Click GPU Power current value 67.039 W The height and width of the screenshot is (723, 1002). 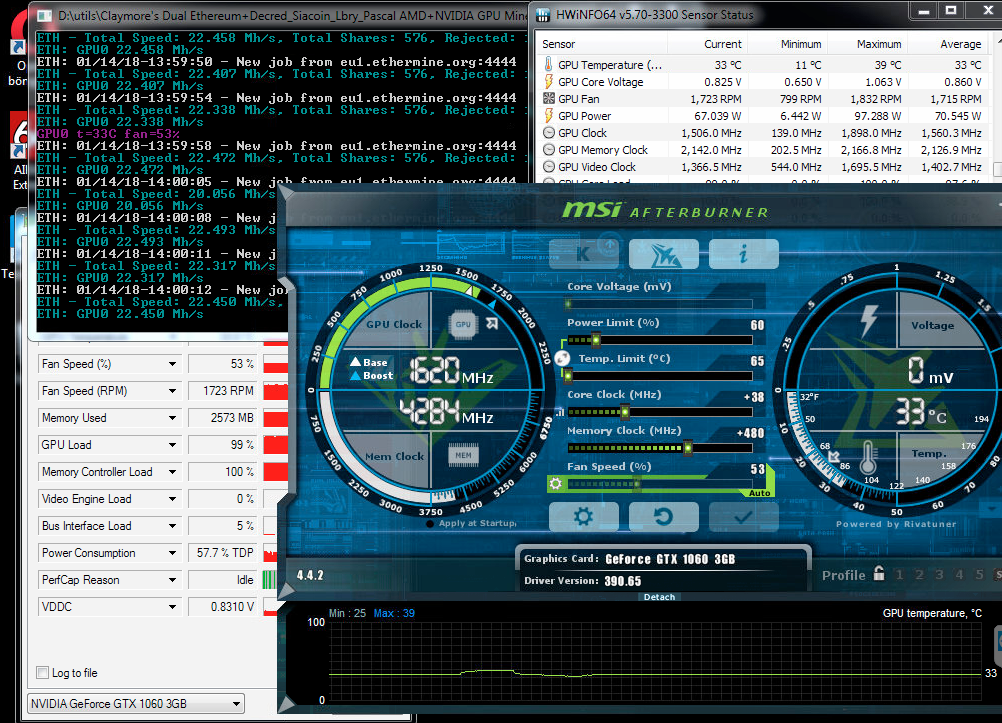pyautogui.click(x=718, y=116)
